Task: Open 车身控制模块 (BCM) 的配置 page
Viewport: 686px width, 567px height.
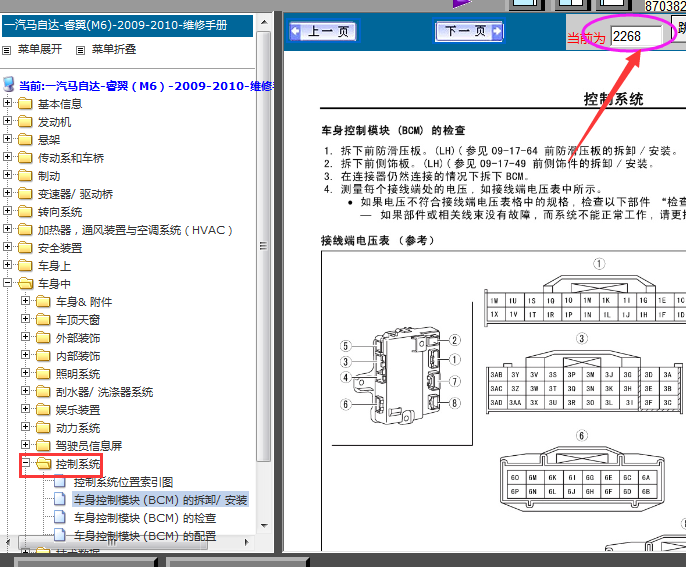Action: [x=145, y=536]
